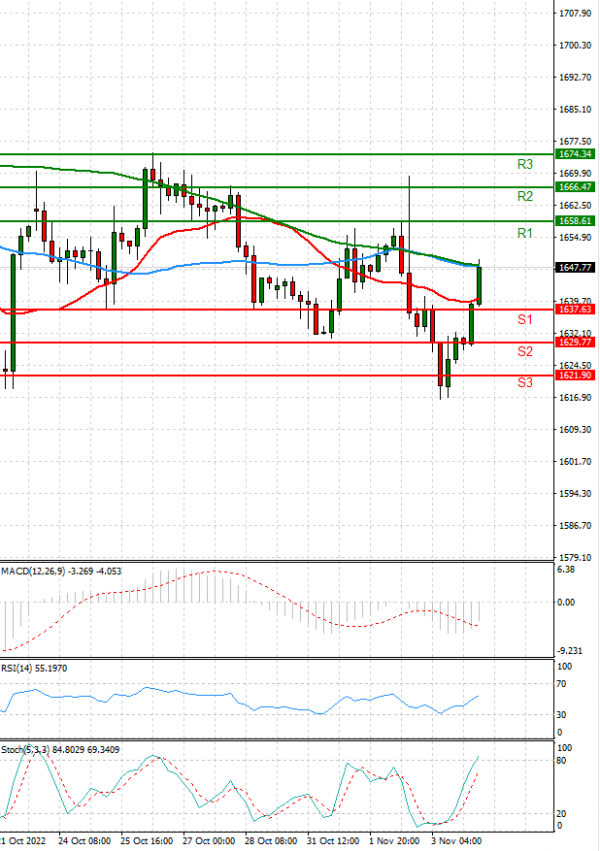600x851 pixels.
Task: Click the 3 Nov 04:00 time label
Action: pos(457,841)
